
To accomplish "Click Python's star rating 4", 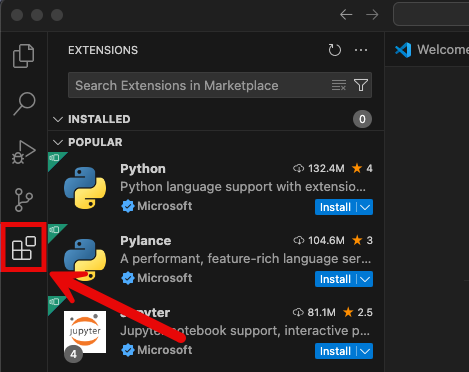I will click(362, 169).
